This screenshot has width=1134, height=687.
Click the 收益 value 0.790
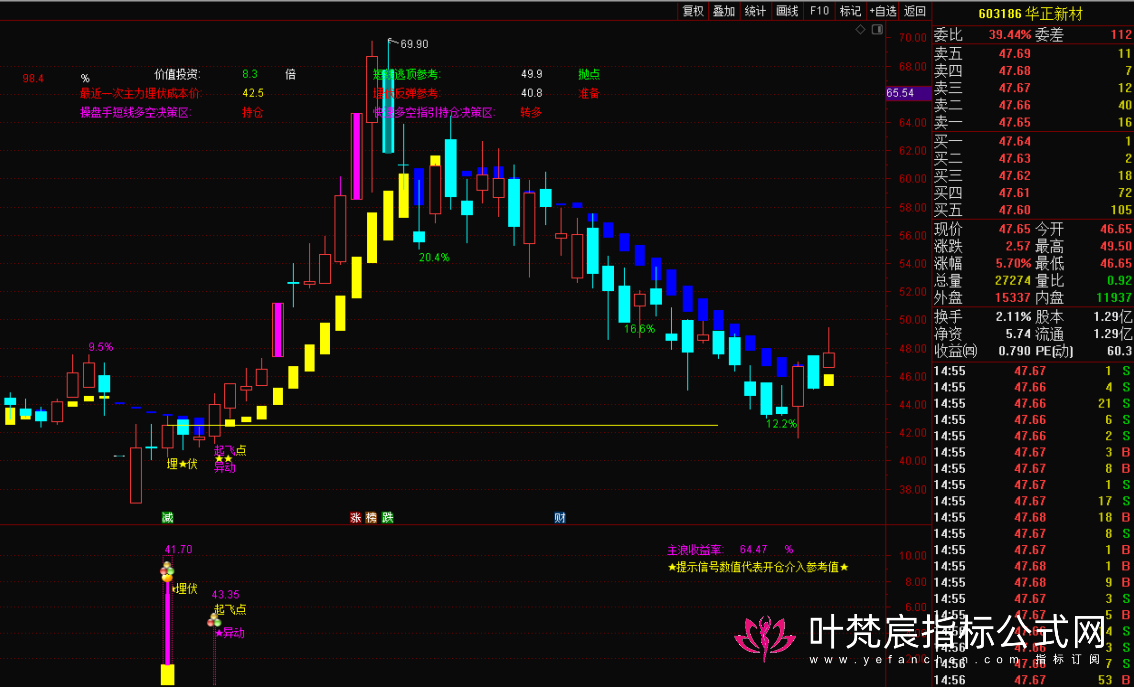1014,351
